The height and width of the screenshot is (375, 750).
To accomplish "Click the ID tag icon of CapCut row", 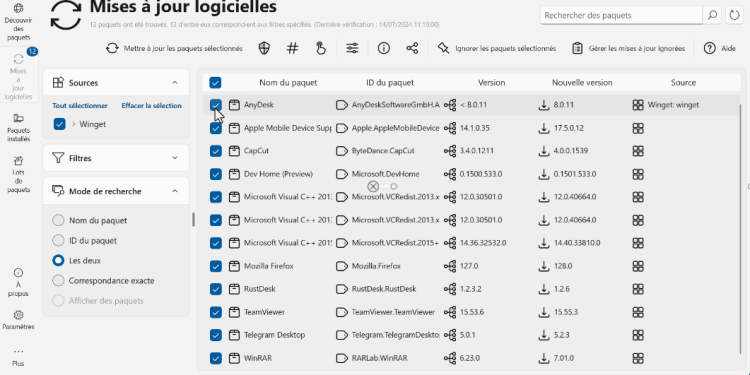I will pos(342,151).
